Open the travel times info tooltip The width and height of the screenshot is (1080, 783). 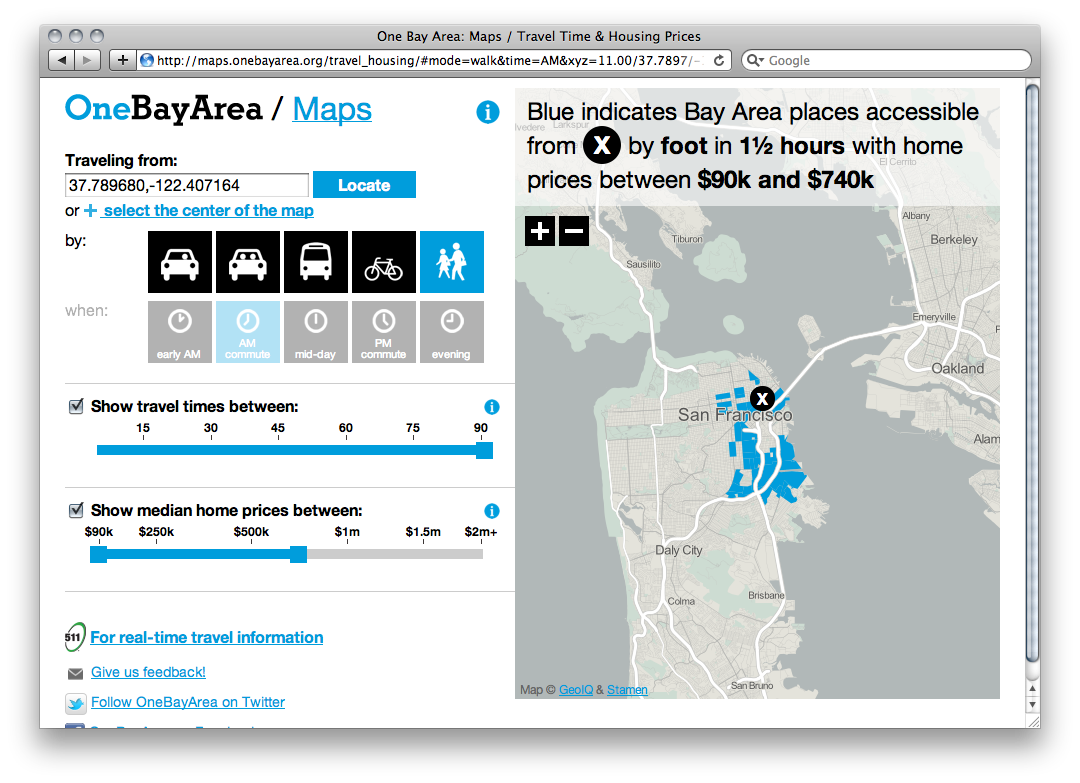coord(491,407)
